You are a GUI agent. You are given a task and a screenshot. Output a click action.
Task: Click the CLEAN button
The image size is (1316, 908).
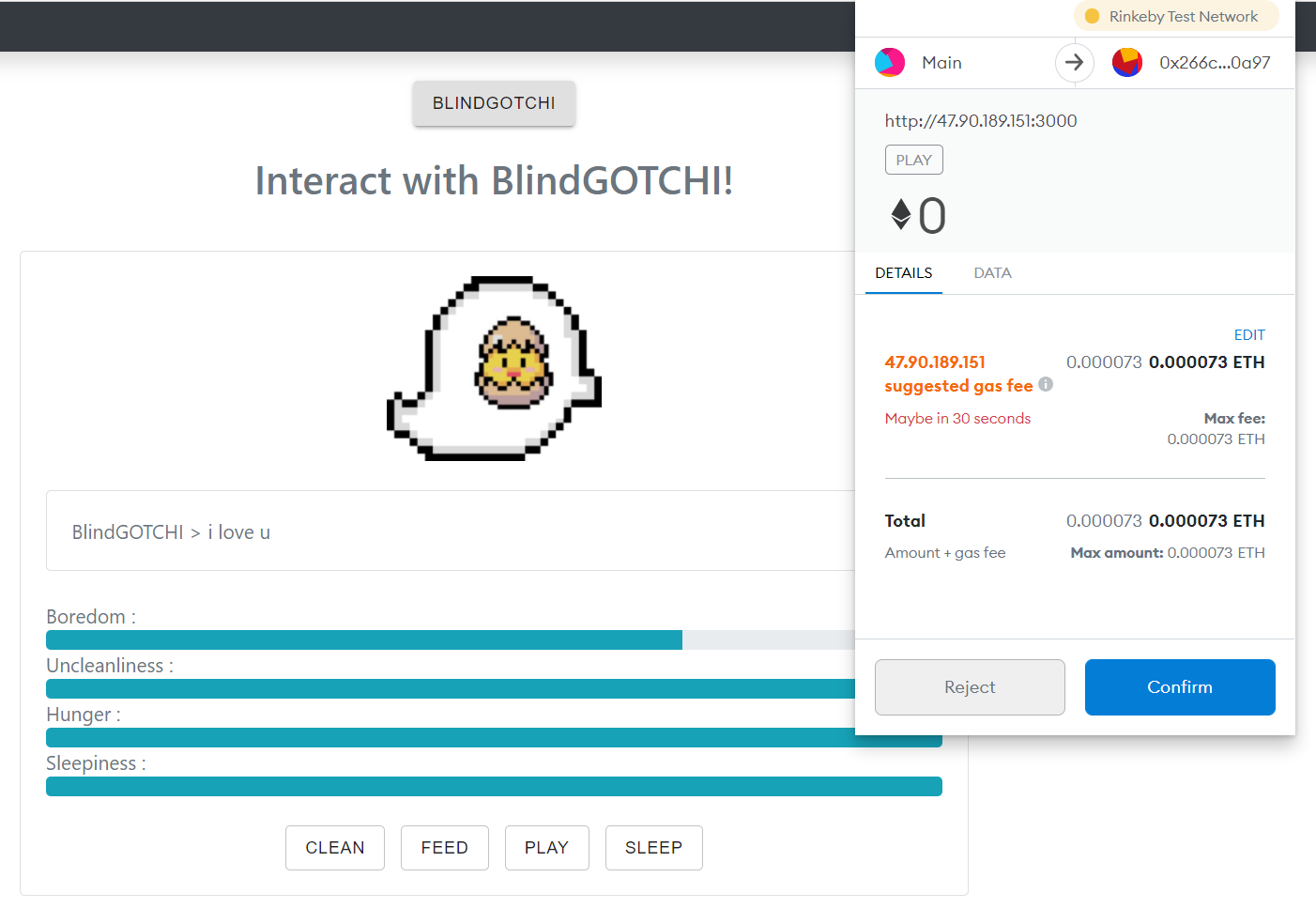click(x=335, y=848)
